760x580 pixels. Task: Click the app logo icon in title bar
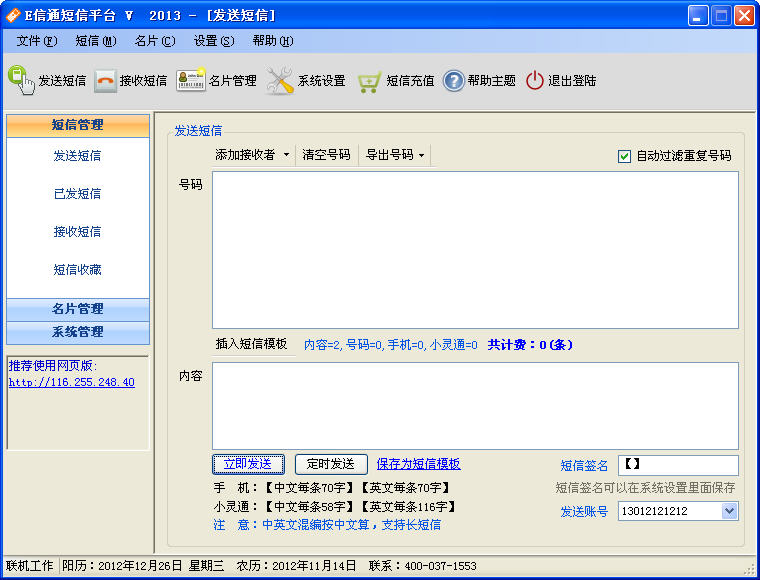coord(13,16)
